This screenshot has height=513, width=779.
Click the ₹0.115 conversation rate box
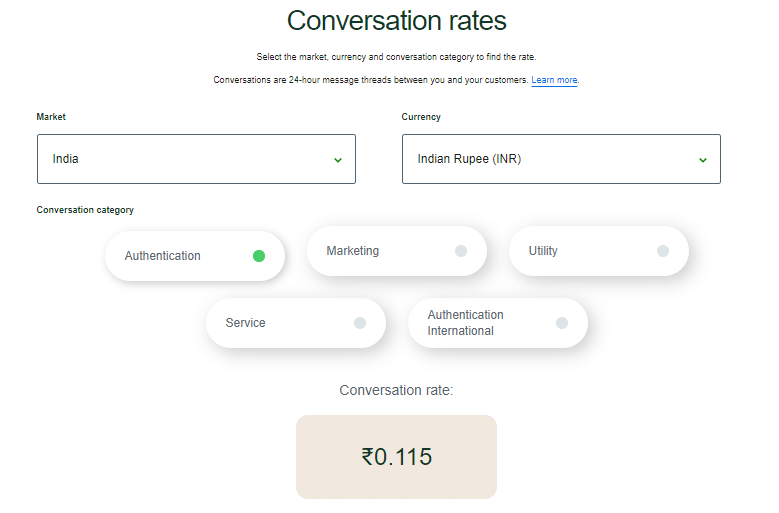(396, 457)
